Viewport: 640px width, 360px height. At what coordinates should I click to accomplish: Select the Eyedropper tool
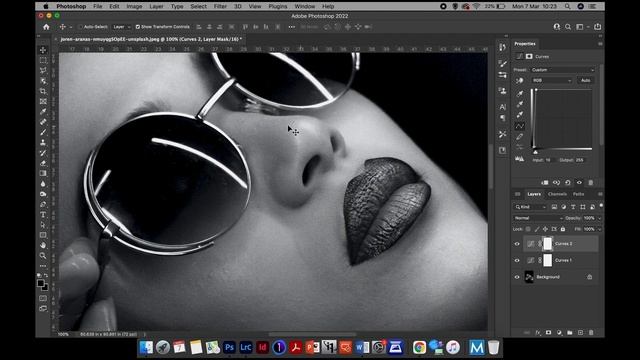[x=43, y=111]
